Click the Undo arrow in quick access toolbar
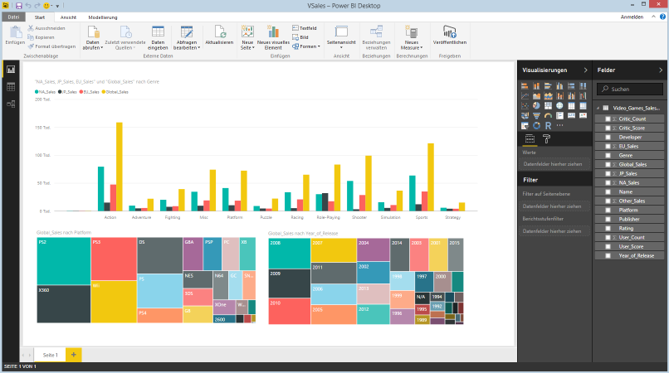Viewport: 669px width, 373px height. (x=28, y=6)
